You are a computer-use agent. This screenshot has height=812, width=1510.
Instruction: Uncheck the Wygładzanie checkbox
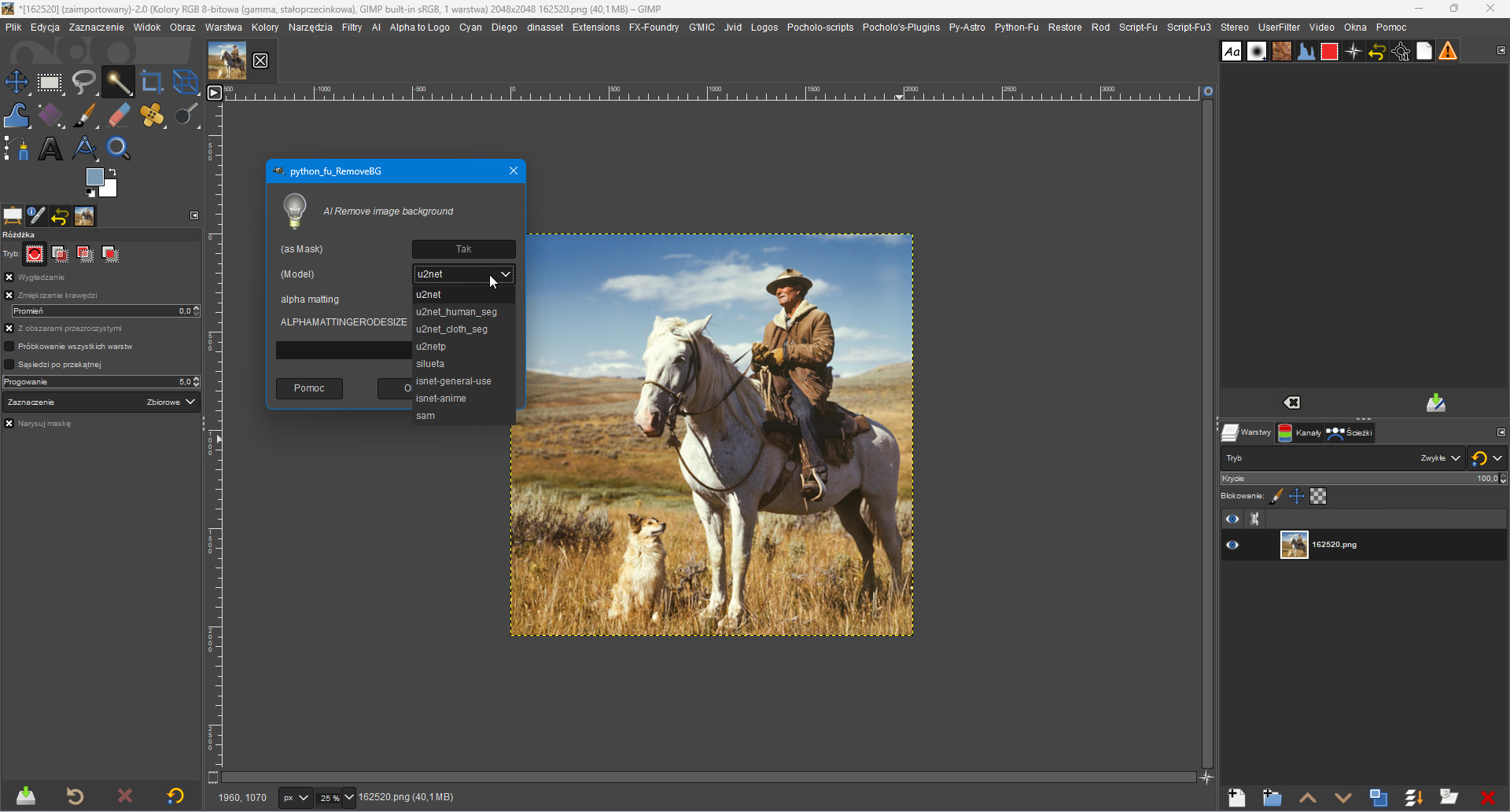(9, 277)
